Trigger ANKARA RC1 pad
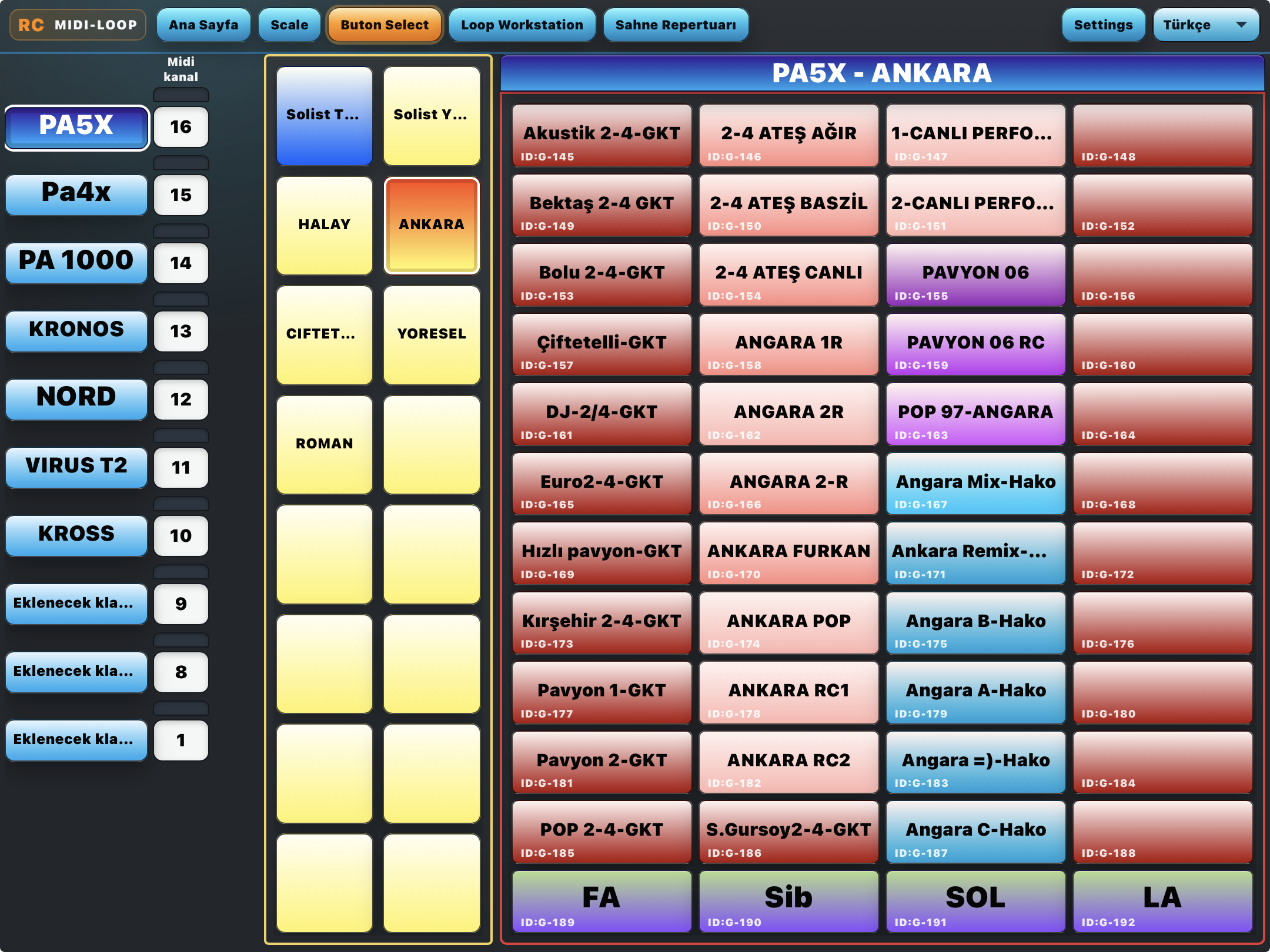Viewport: 1270px width, 952px height. tap(788, 693)
